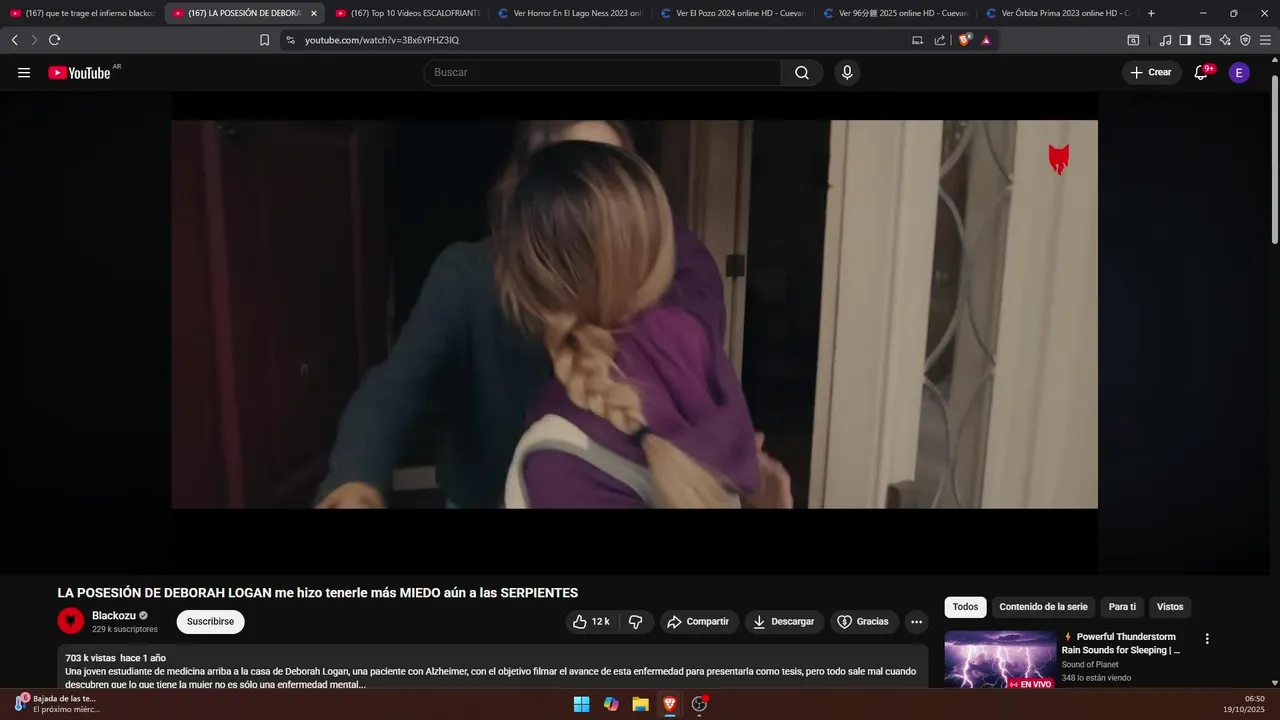Open site settings icon beside URL
This screenshot has width=1280, height=720.
pos(290,40)
